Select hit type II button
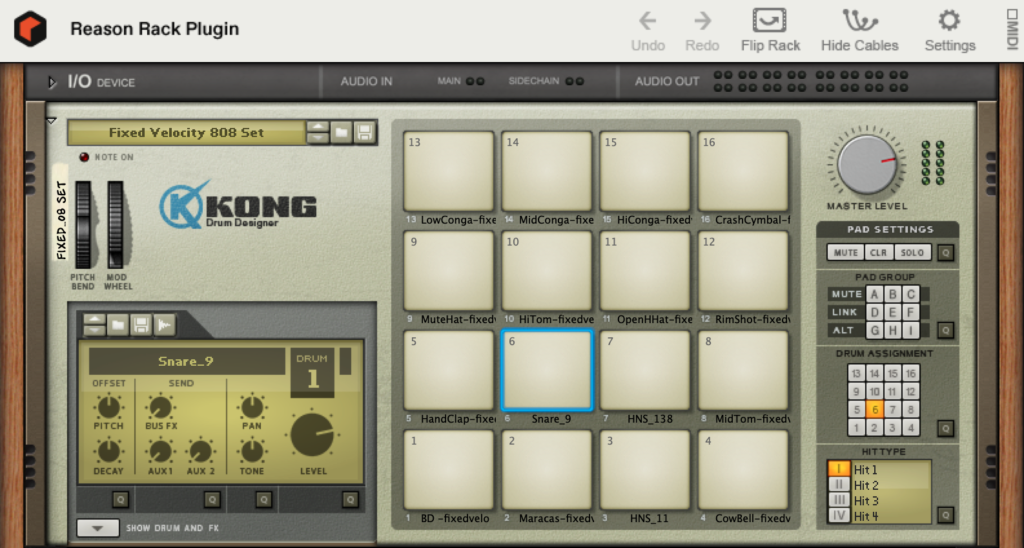The width and height of the screenshot is (1024, 548). [x=839, y=485]
